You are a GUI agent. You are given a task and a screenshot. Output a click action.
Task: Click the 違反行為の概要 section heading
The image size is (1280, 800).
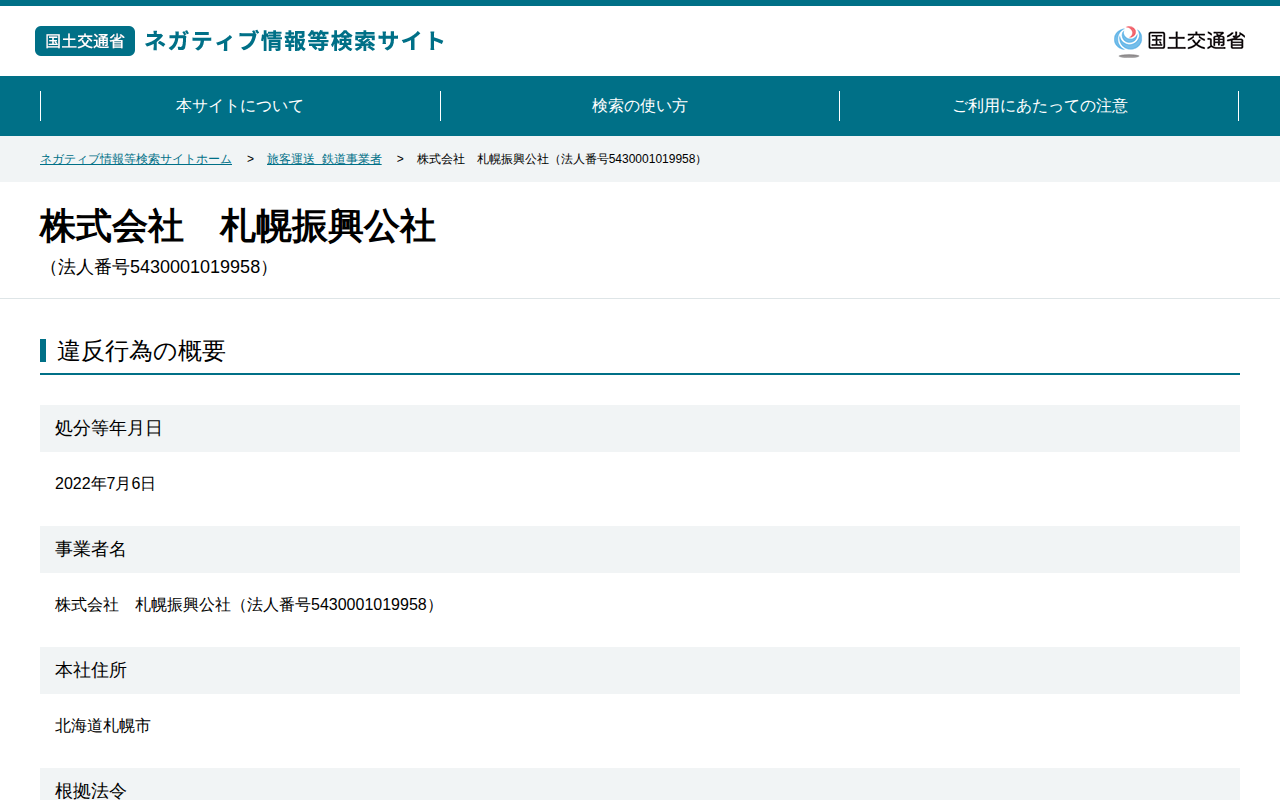pyautogui.click(x=141, y=351)
